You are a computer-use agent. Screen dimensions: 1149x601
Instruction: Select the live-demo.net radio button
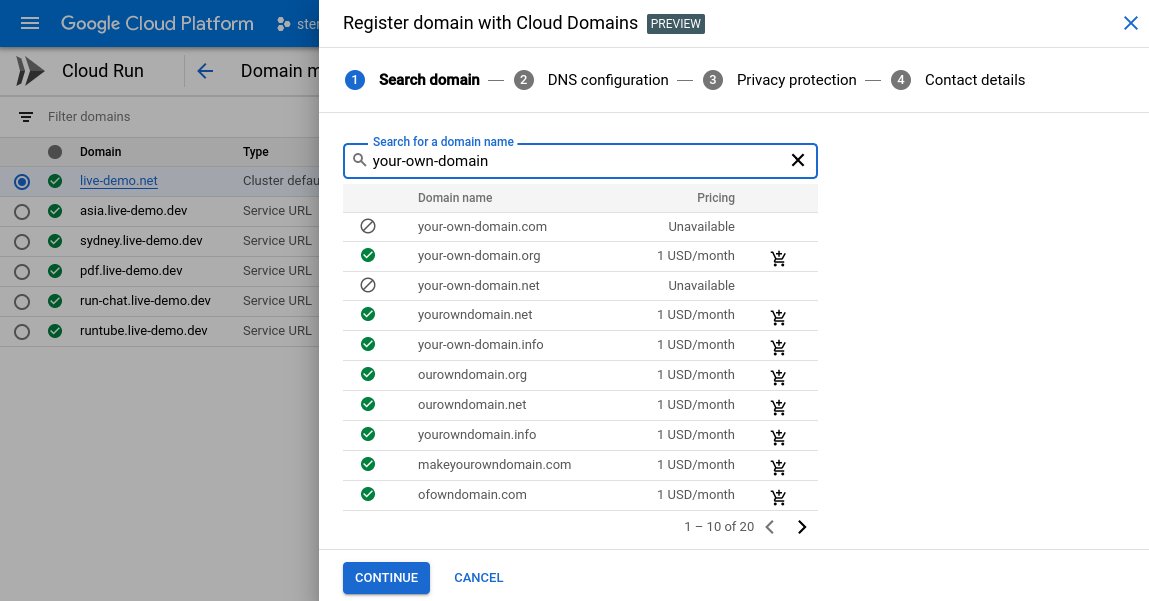click(x=22, y=182)
